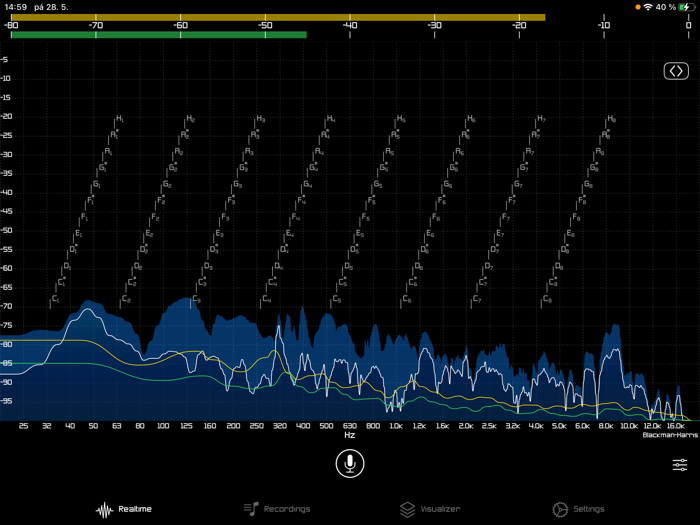Tap the microphone record button
This screenshot has height=525, width=700.
tap(350, 463)
